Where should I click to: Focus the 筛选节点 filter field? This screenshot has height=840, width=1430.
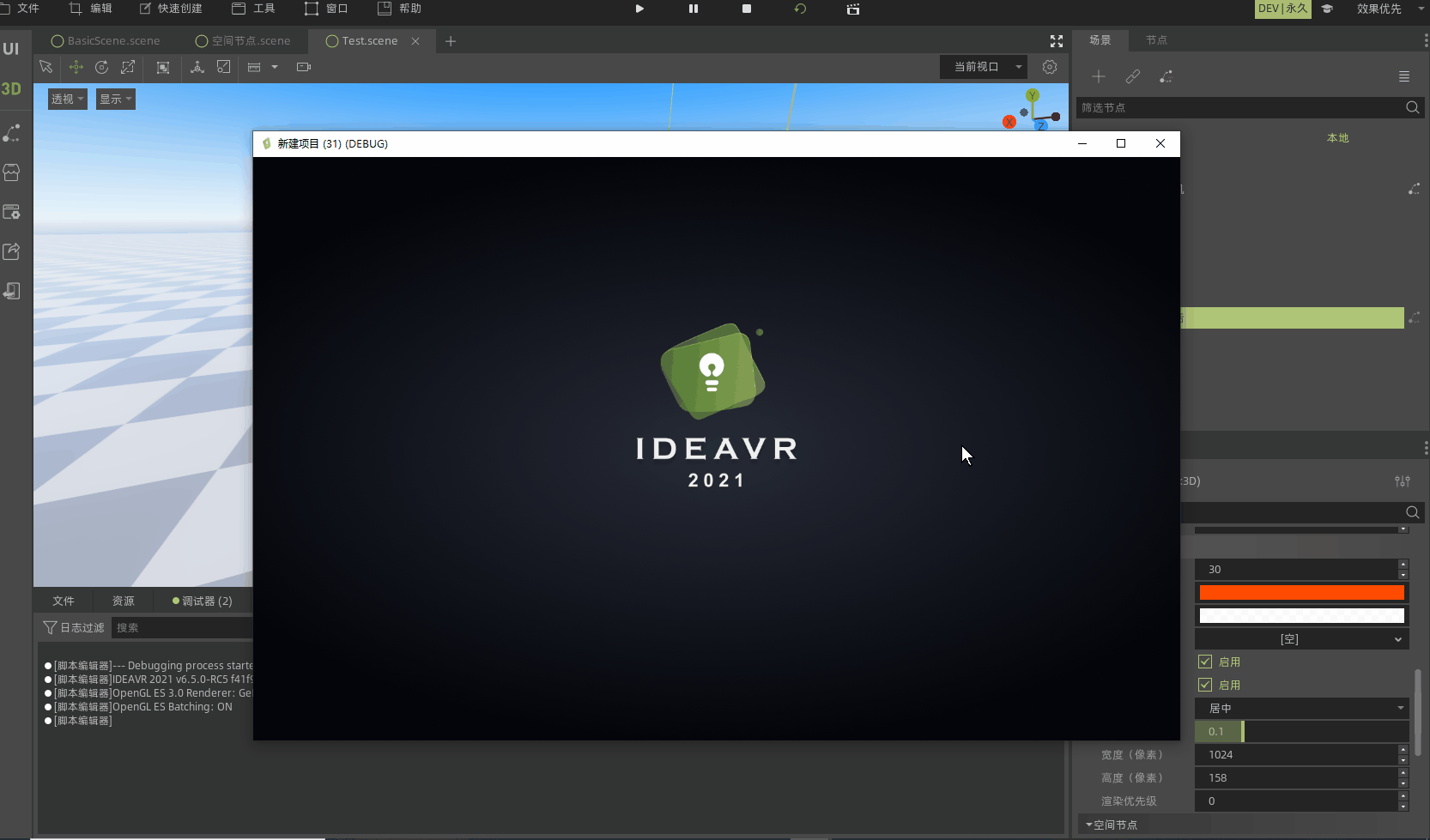(1240, 107)
